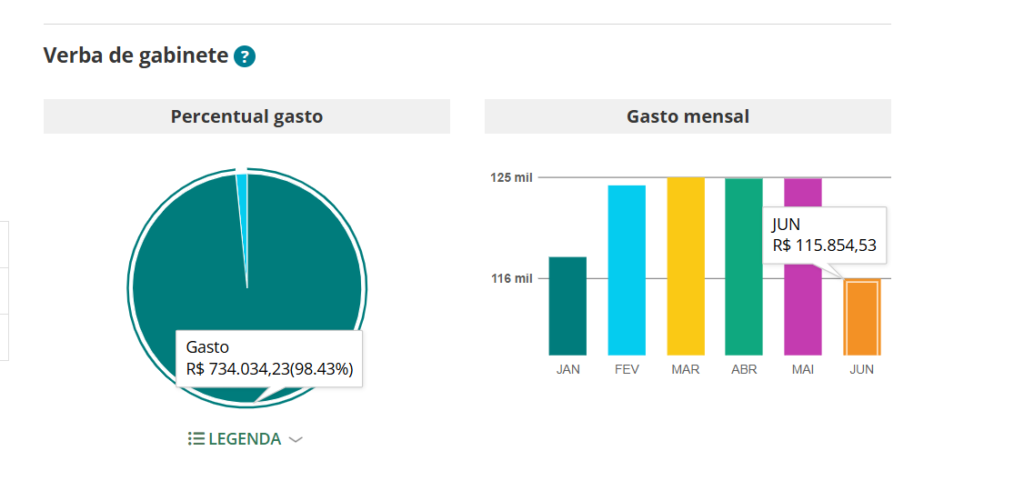
Task: Click the list icon beside LEGENDA
Action: pos(196,439)
